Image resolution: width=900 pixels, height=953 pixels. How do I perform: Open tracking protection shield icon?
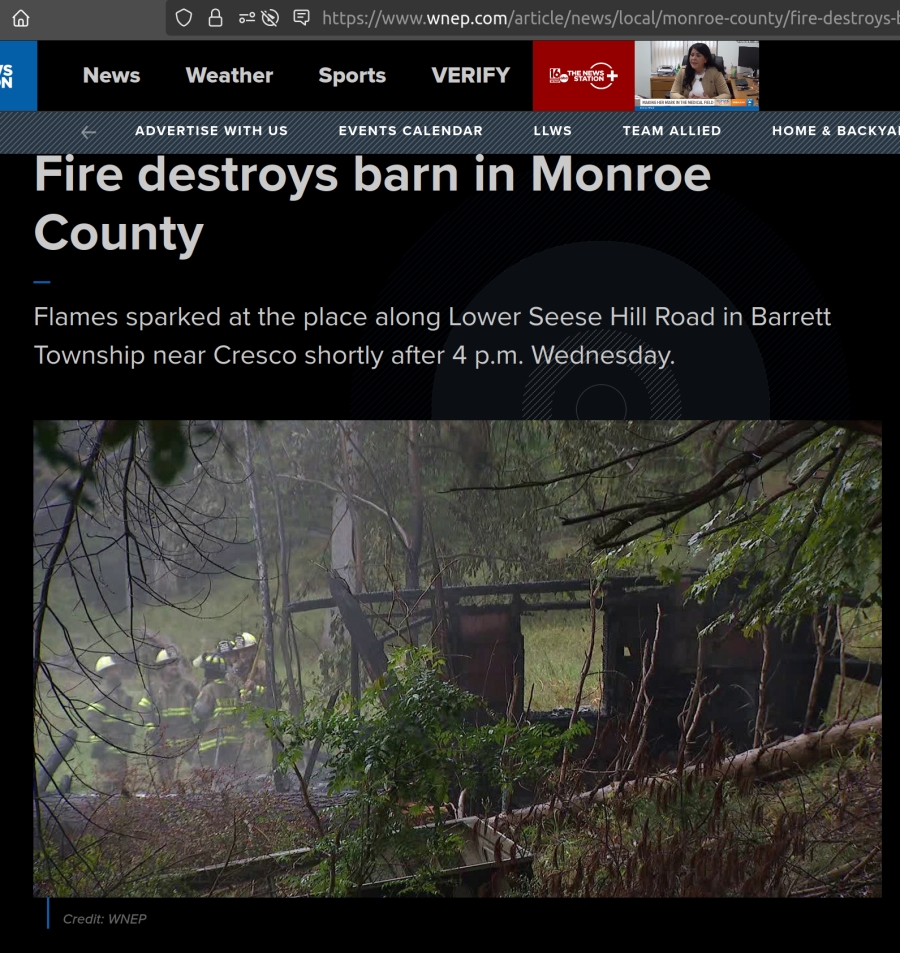click(x=184, y=18)
